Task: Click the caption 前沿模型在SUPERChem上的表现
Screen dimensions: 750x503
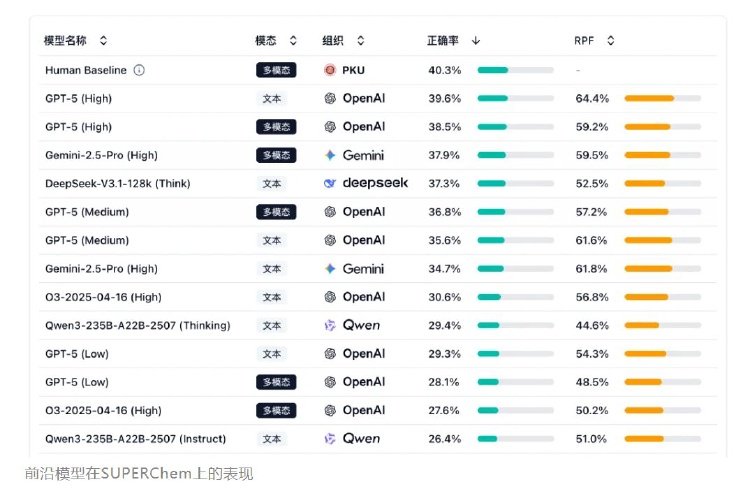Action: (139, 473)
